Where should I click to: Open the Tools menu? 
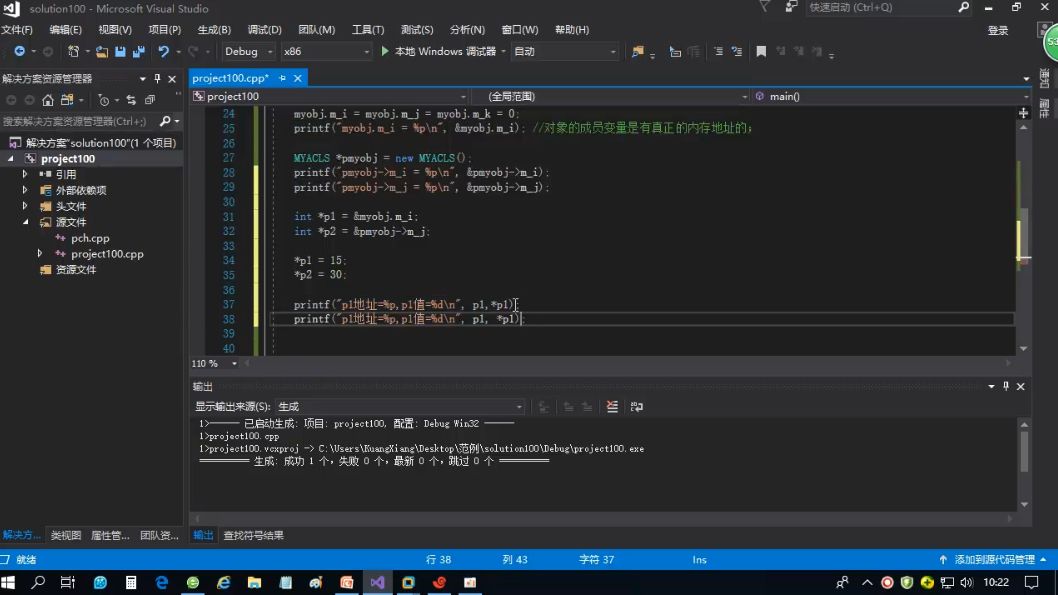pos(368,30)
